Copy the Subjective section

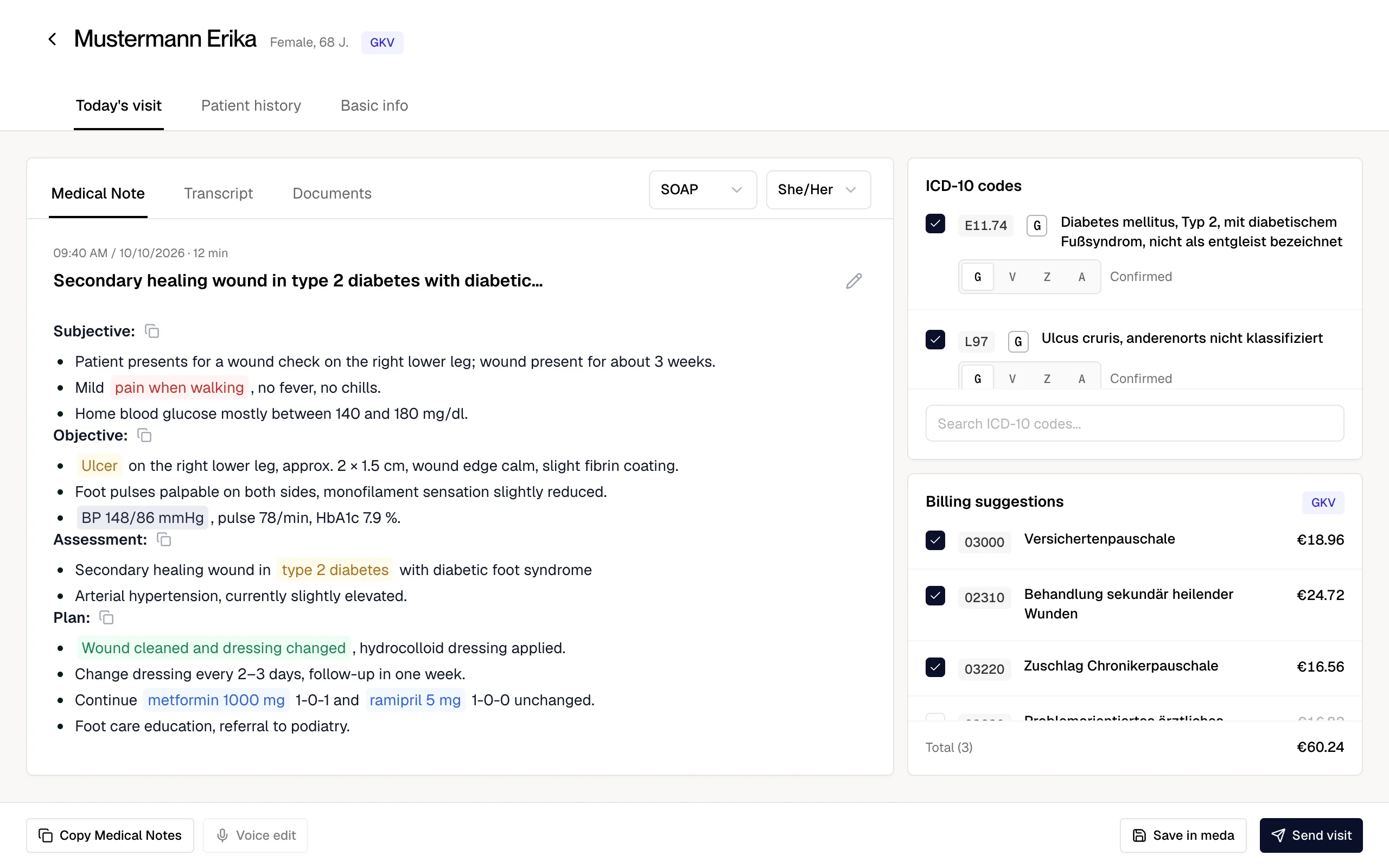tap(152, 331)
